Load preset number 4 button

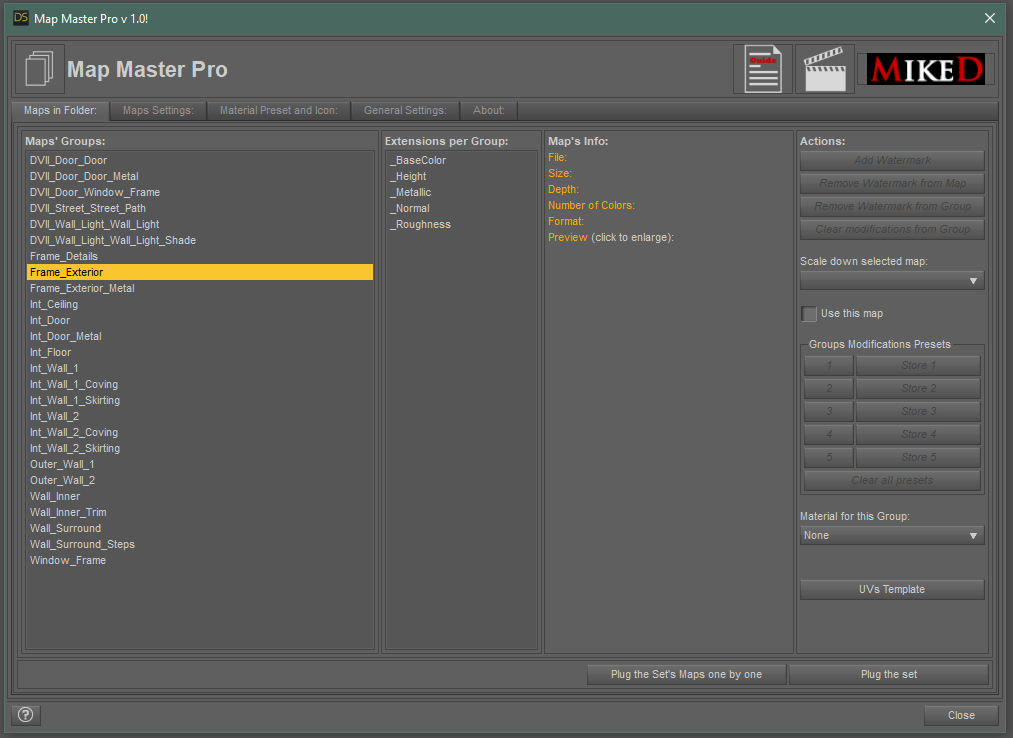click(829, 434)
